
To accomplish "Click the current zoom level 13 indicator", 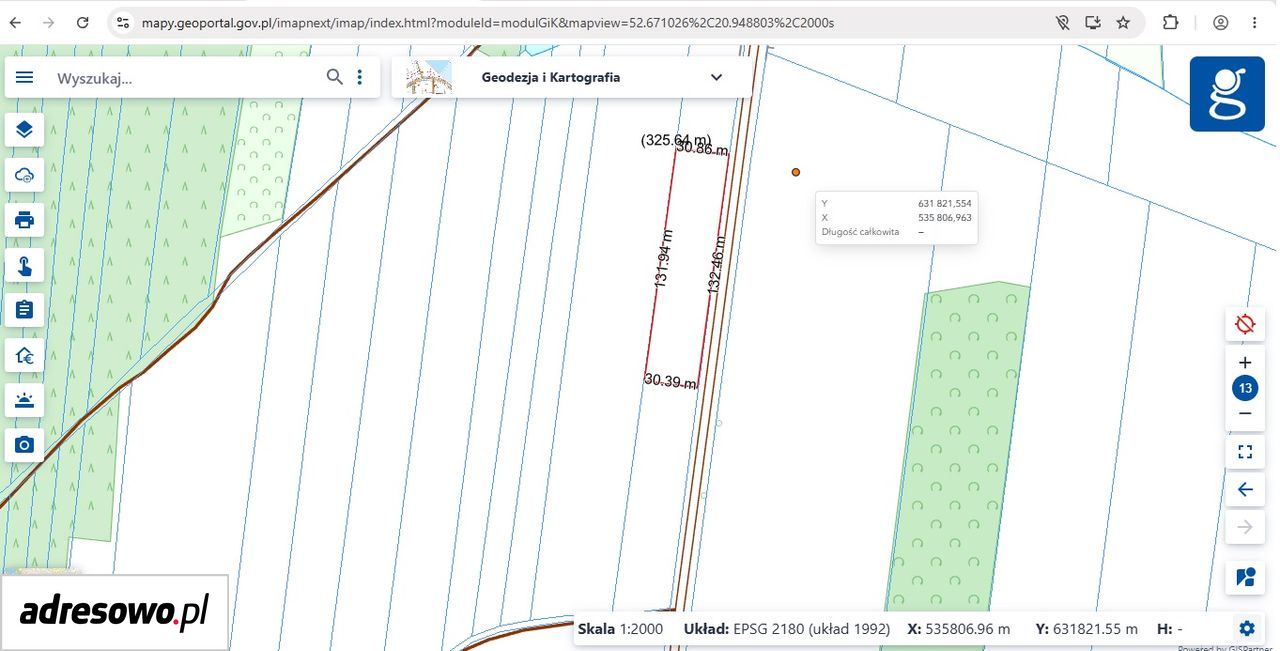I will point(1245,388).
